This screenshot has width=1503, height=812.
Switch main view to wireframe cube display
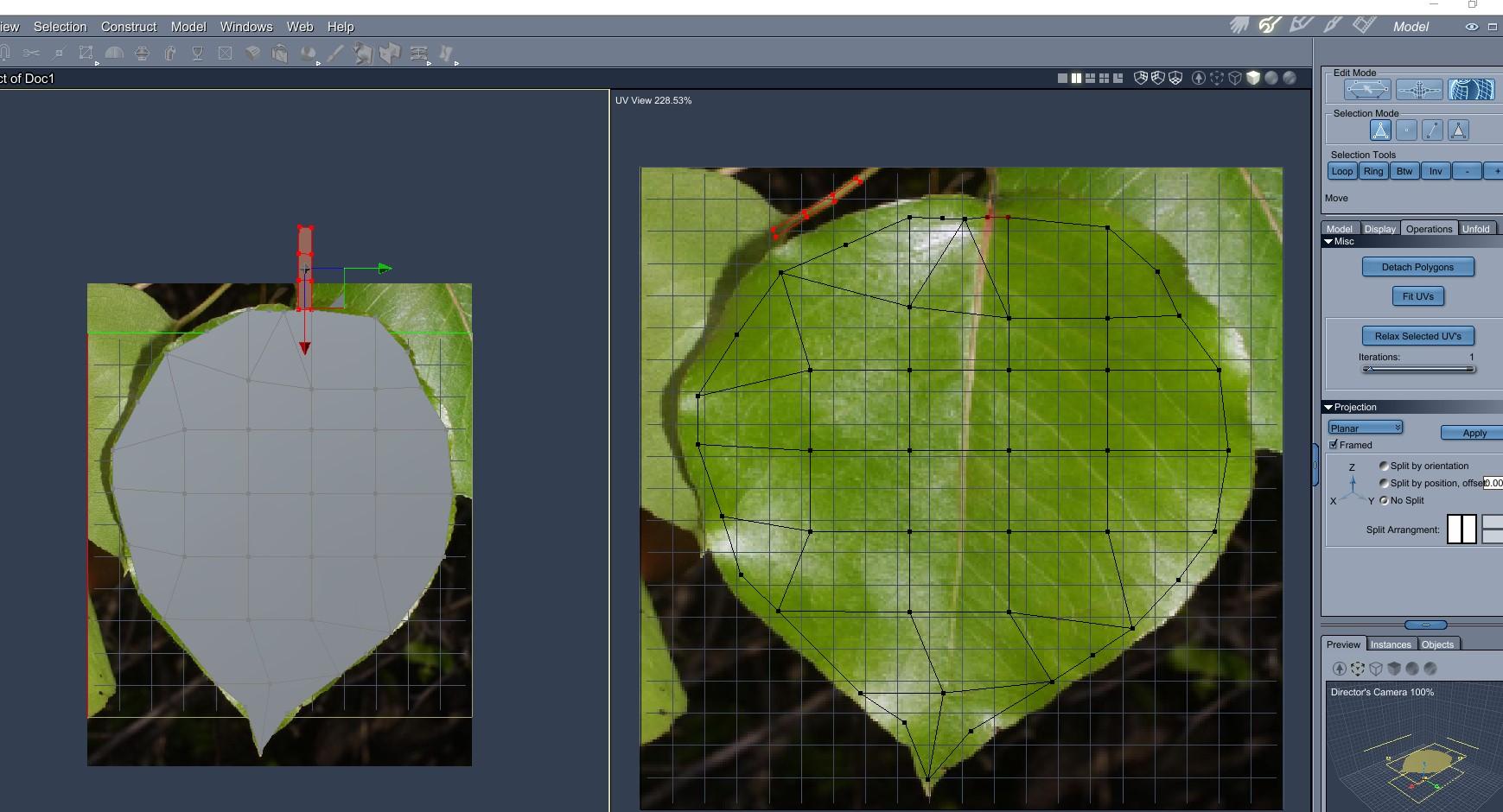[1235, 78]
